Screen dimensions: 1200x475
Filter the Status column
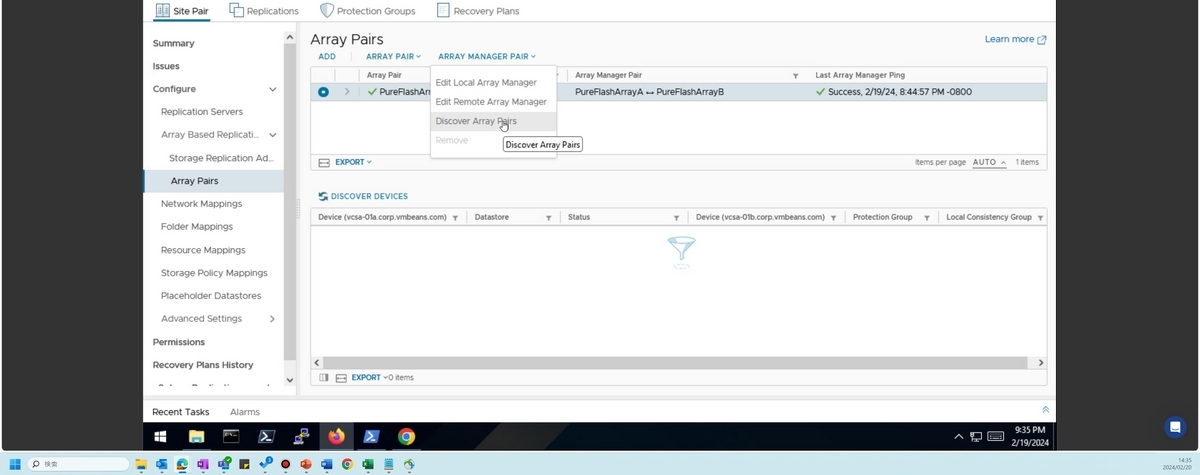click(x=677, y=217)
